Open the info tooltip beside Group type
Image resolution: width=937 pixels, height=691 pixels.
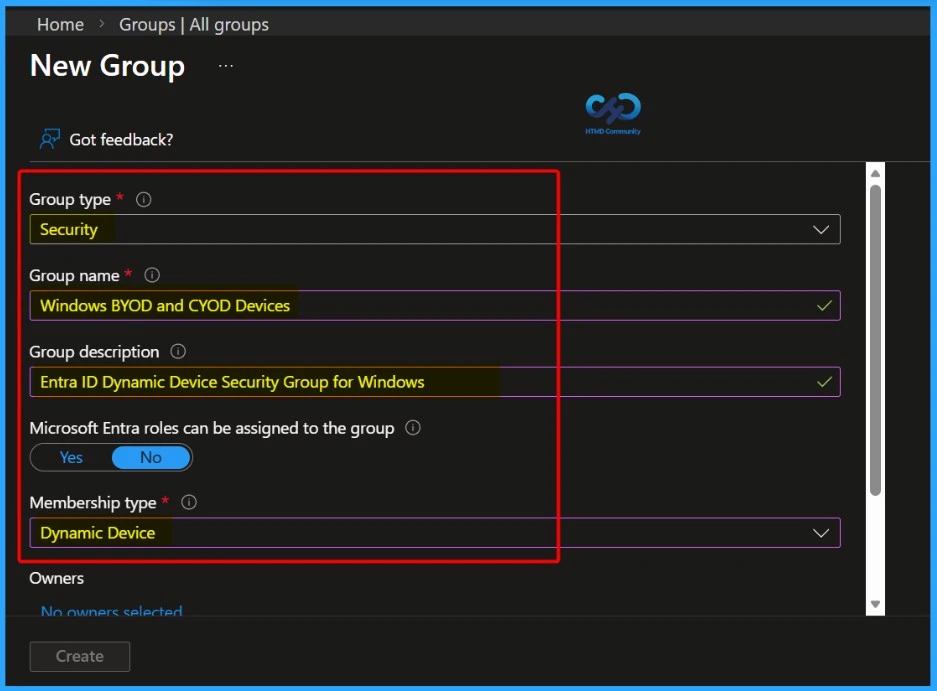click(x=143, y=199)
